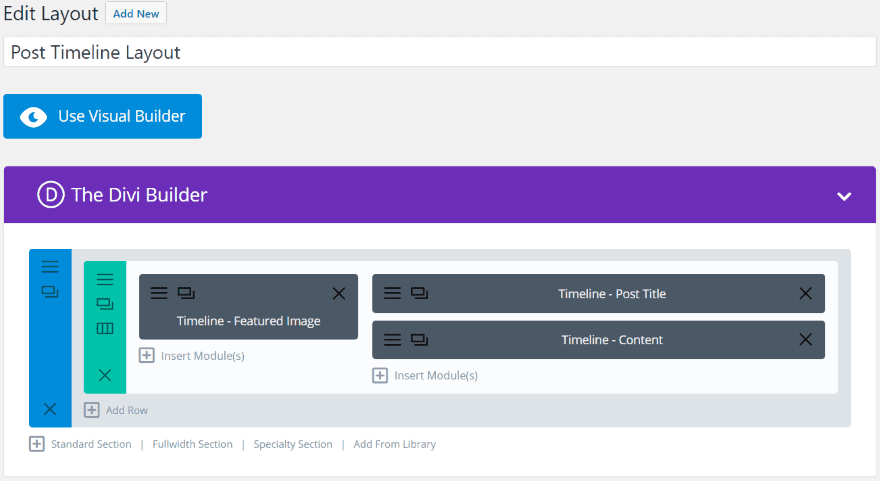
Task: Add a Specialty Section
Action: 293,444
